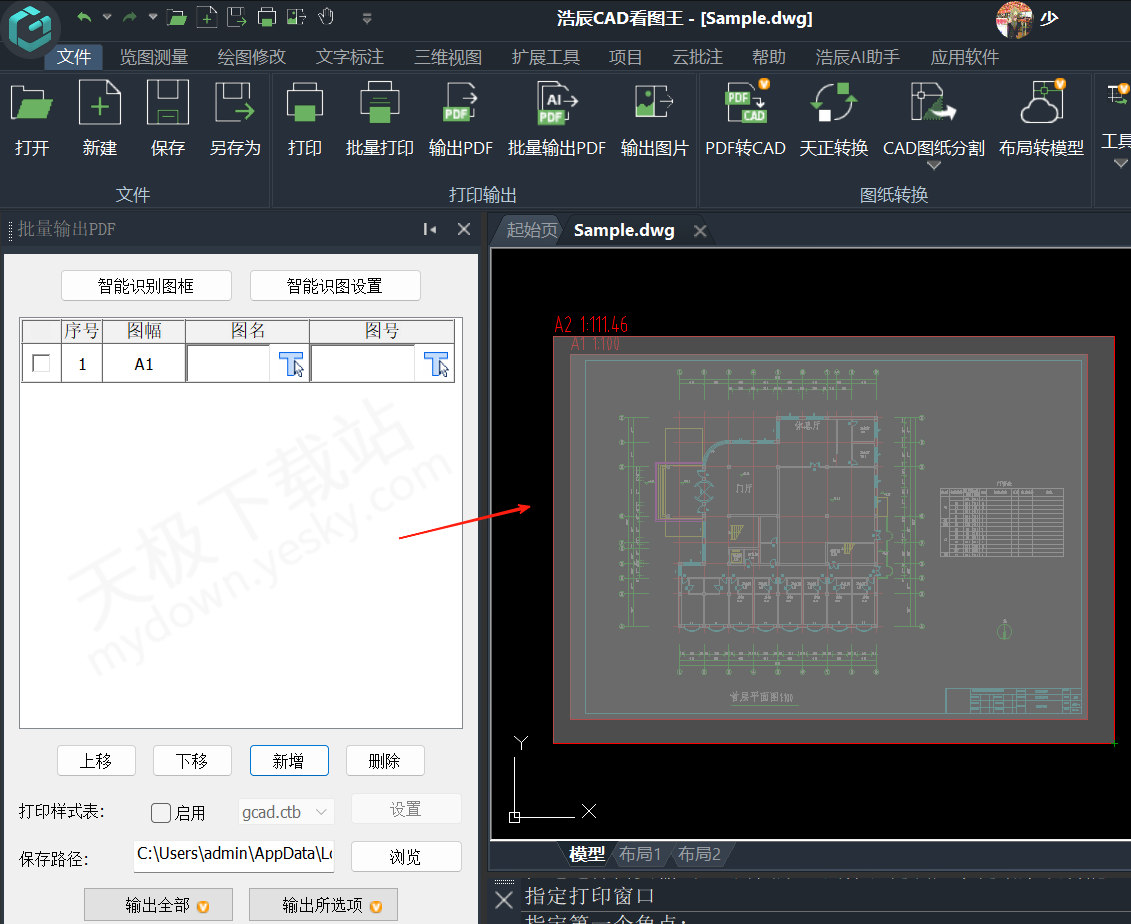
Task: Switch to the 三维视图 ribbon tab
Action: click(x=448, y=57)
